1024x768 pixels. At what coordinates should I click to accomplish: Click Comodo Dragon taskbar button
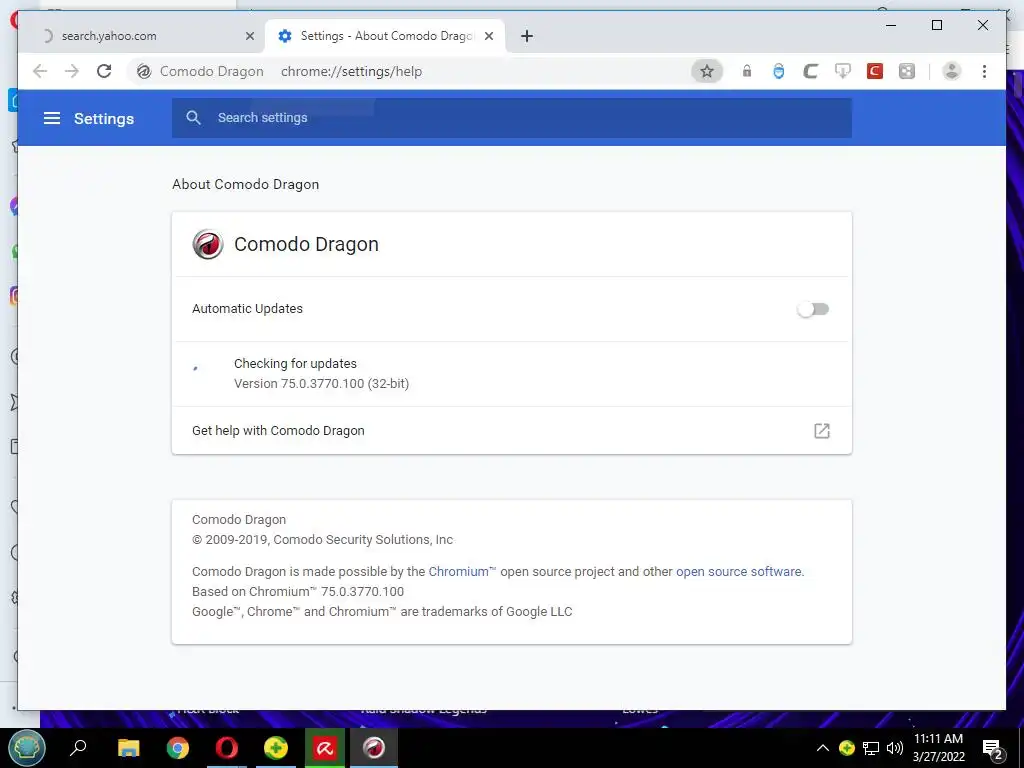tap(374, 748)
